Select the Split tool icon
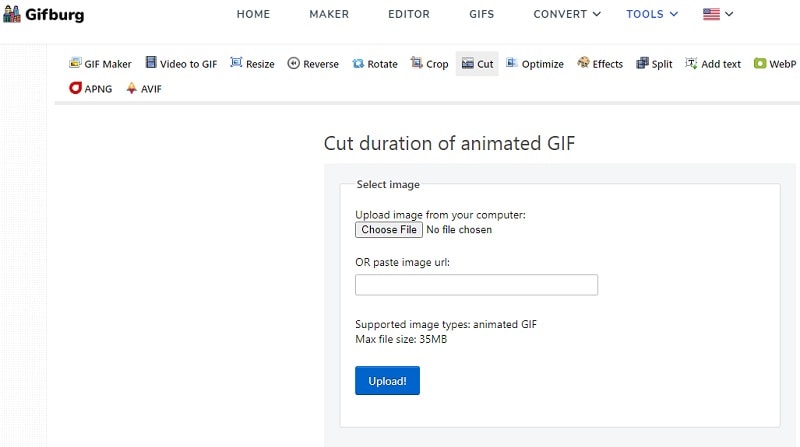The image size is (800, 447). (642, 64)
